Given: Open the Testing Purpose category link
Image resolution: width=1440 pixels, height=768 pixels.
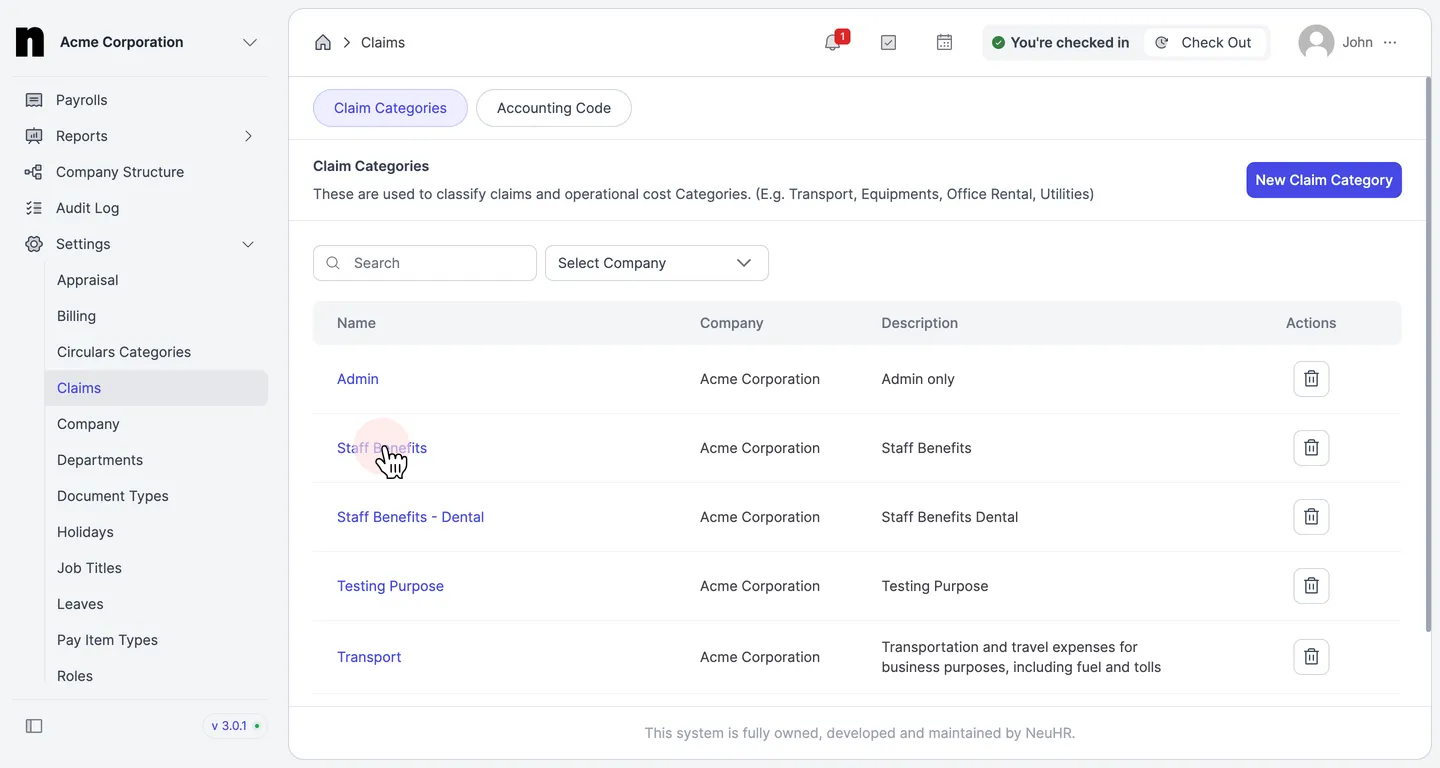Looking at the screenshot, I should pyautogui.click(x=390, y=586).
